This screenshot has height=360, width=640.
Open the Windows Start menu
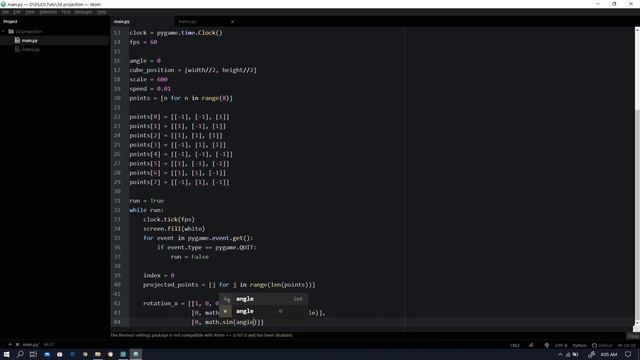(7, 354)
